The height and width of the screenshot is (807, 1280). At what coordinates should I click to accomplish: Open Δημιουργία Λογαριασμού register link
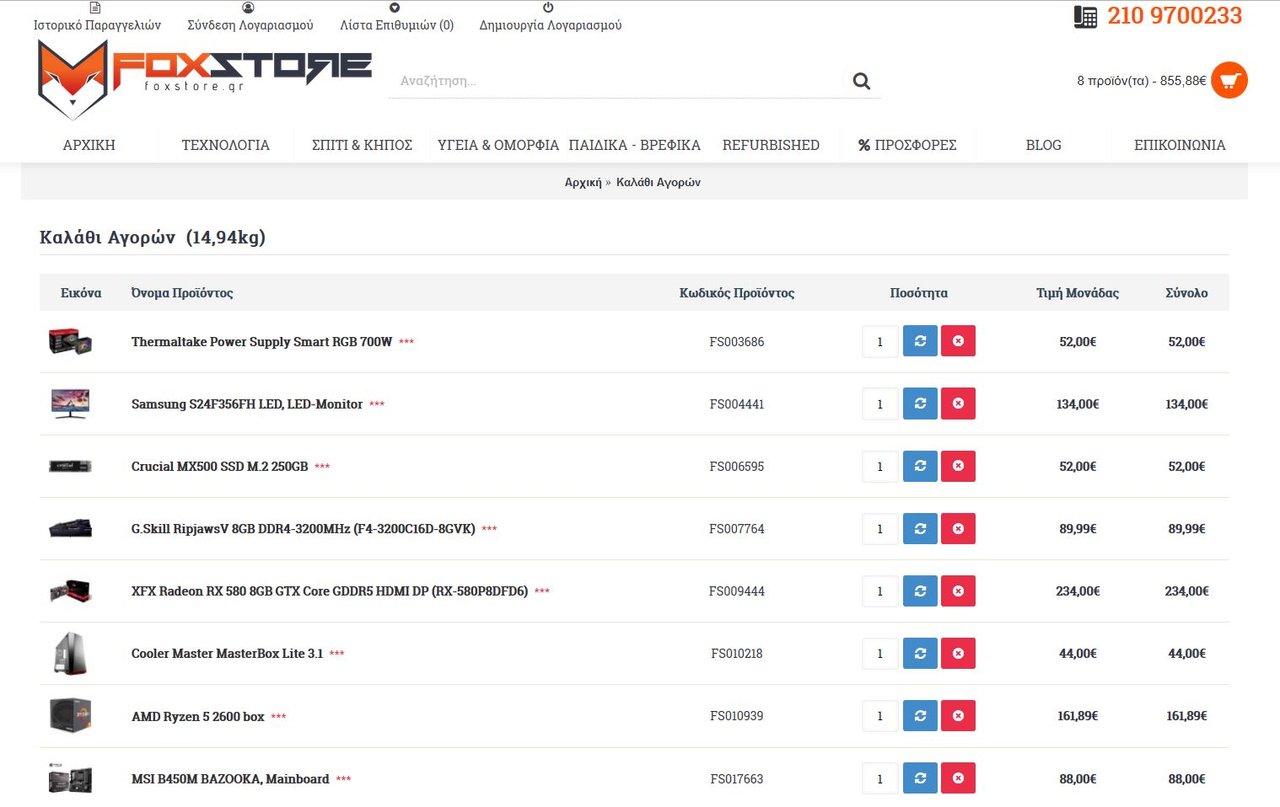550,17
